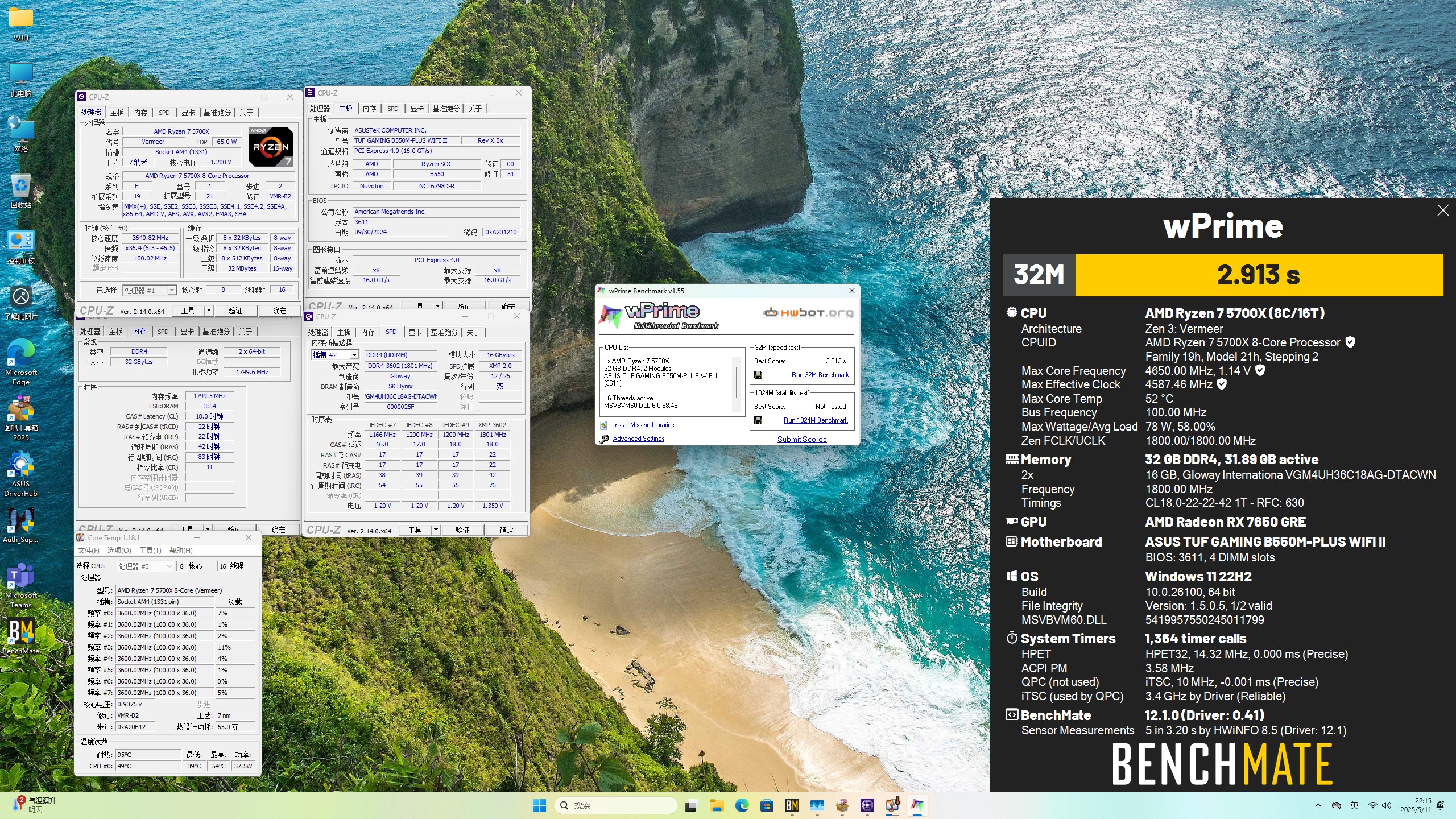Open the 网络 desktop icon
The image size is (1456, 819).
click(x=21, y=135)
